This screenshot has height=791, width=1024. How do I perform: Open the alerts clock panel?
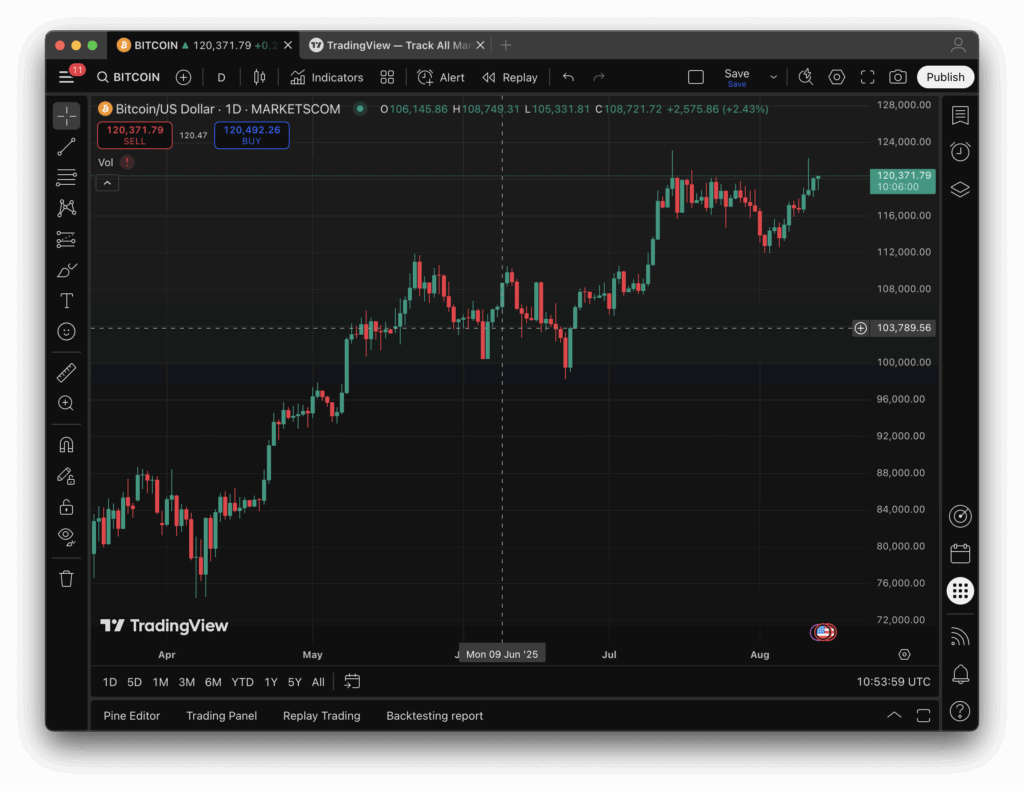coord(960,152)
